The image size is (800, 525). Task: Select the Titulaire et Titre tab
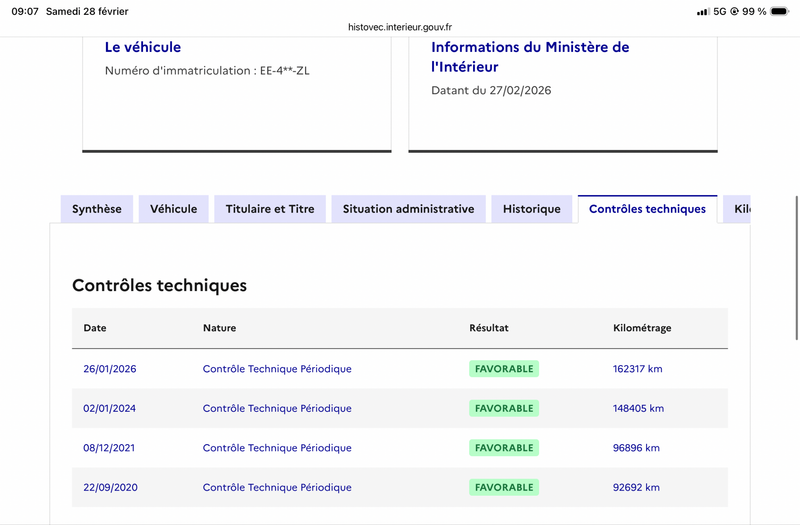(x=270, y=209)
